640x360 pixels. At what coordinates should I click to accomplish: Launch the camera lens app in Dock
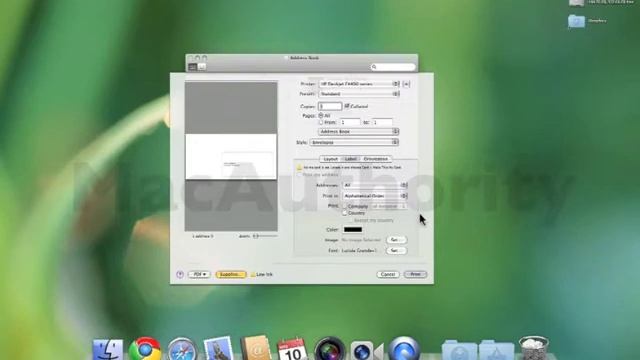tap(329, 349)
